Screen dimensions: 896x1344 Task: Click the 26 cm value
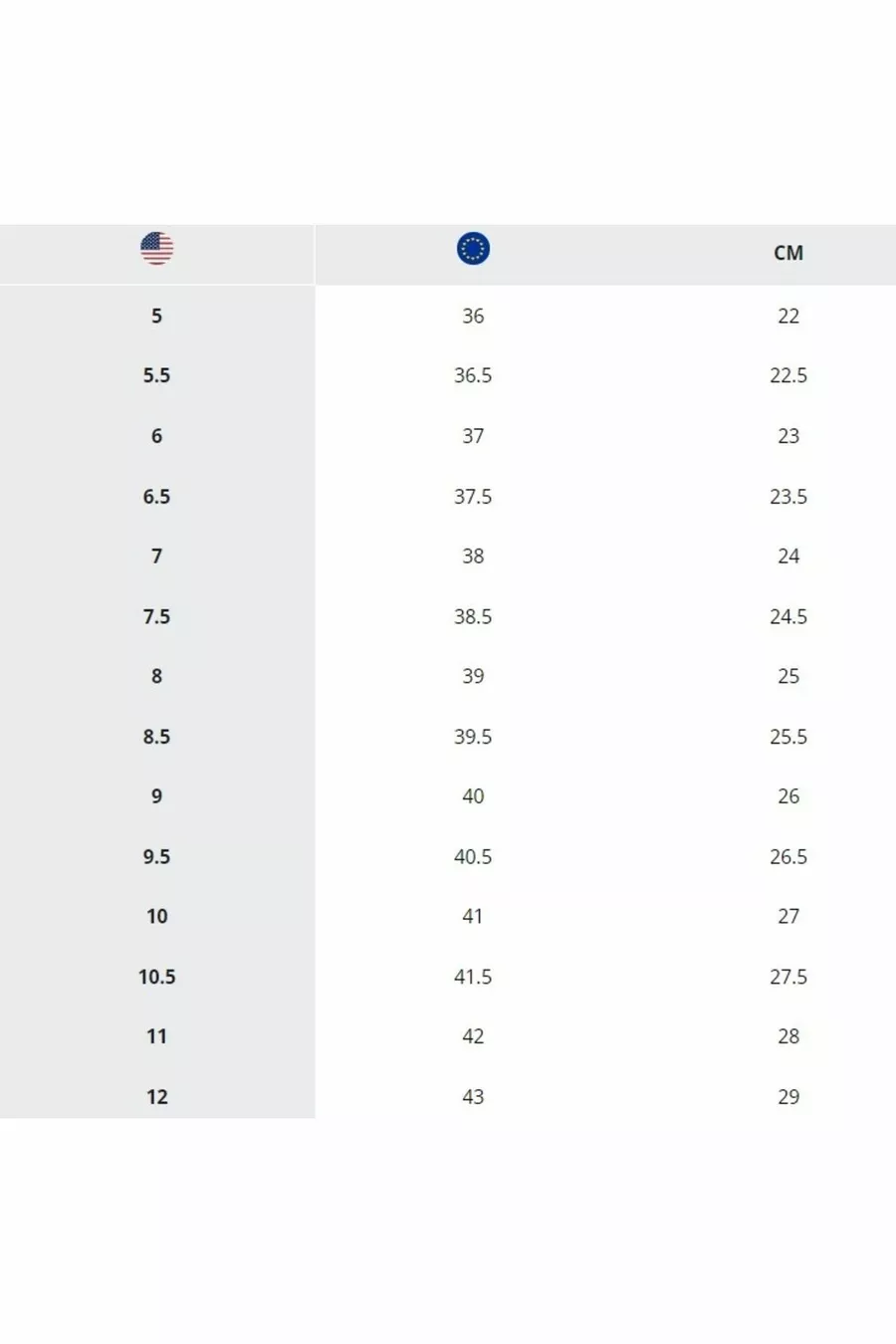click(787, 796)
